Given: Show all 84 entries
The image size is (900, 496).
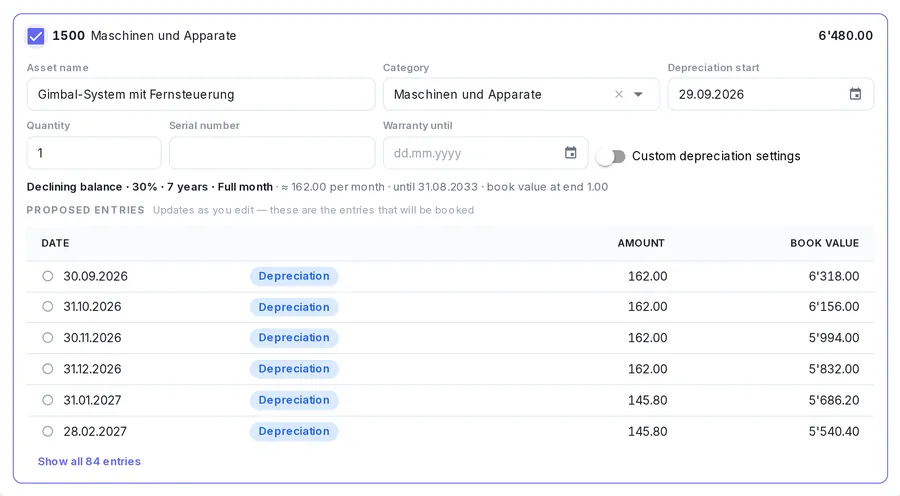Looking at the screenshot, I should tap(89, 462).
